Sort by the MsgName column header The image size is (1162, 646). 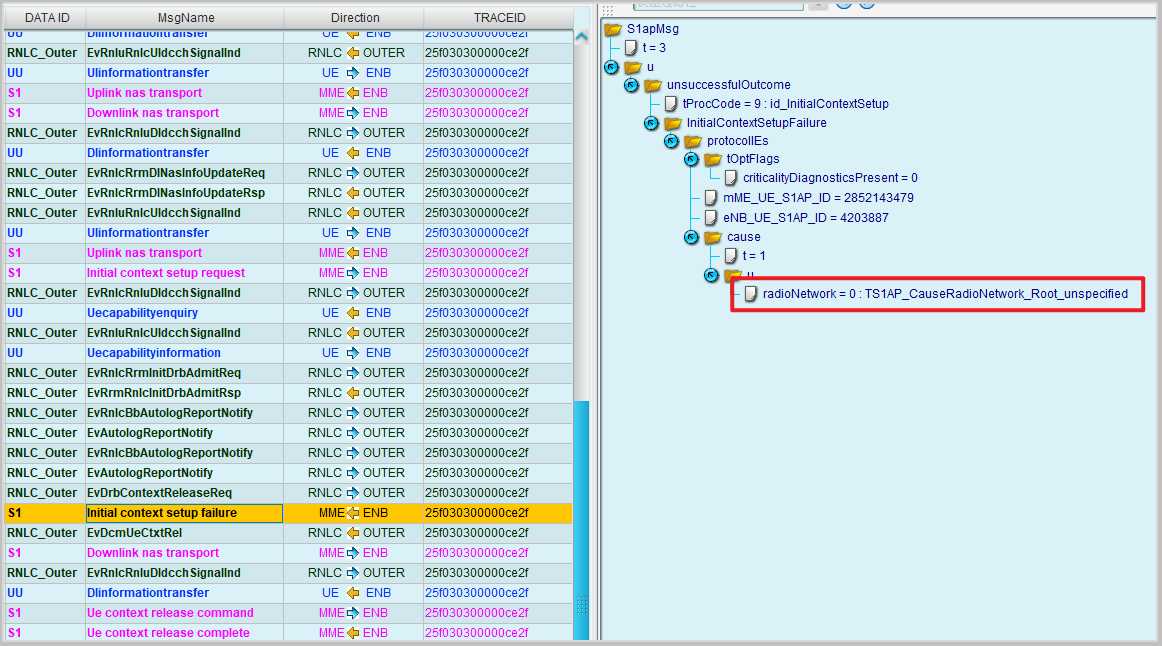pos(185,18)
